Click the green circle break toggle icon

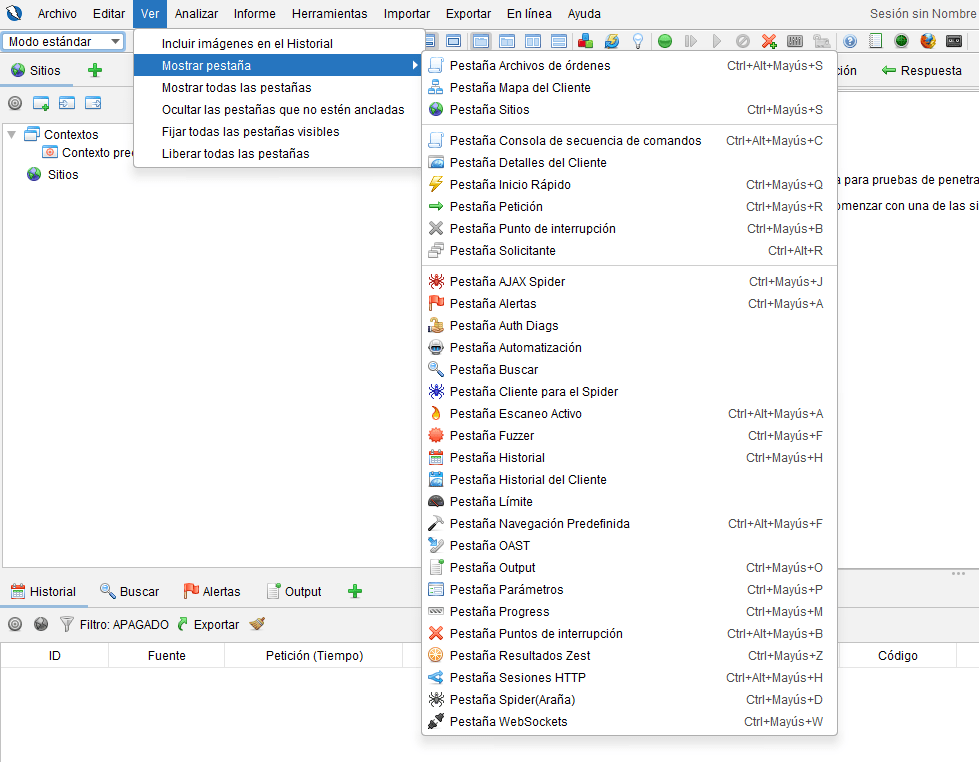click(664, 41)
